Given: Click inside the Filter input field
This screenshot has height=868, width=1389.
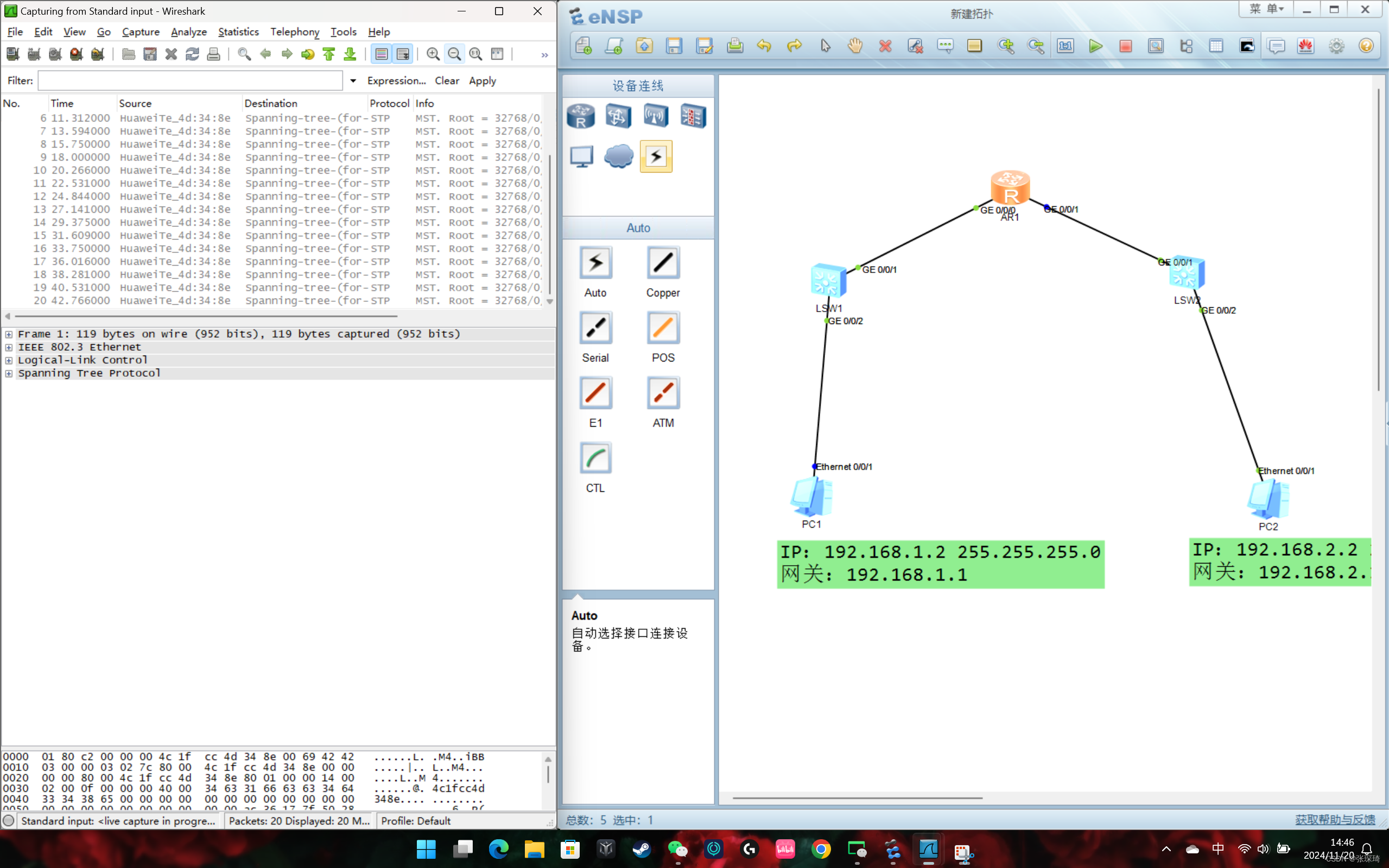Looking at the screenshot, I should [x=189, y=81].
